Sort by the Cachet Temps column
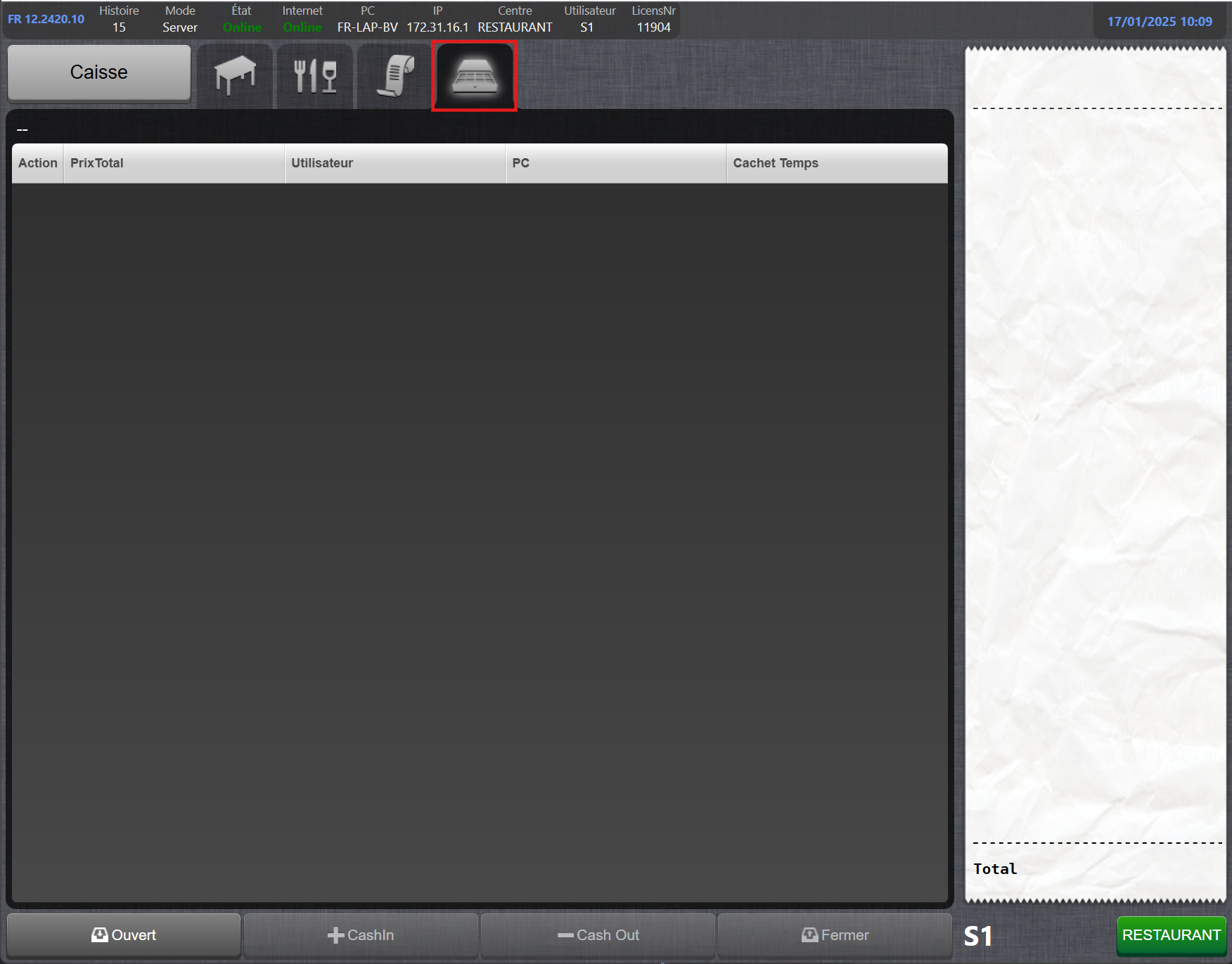 tap(776, 163)
